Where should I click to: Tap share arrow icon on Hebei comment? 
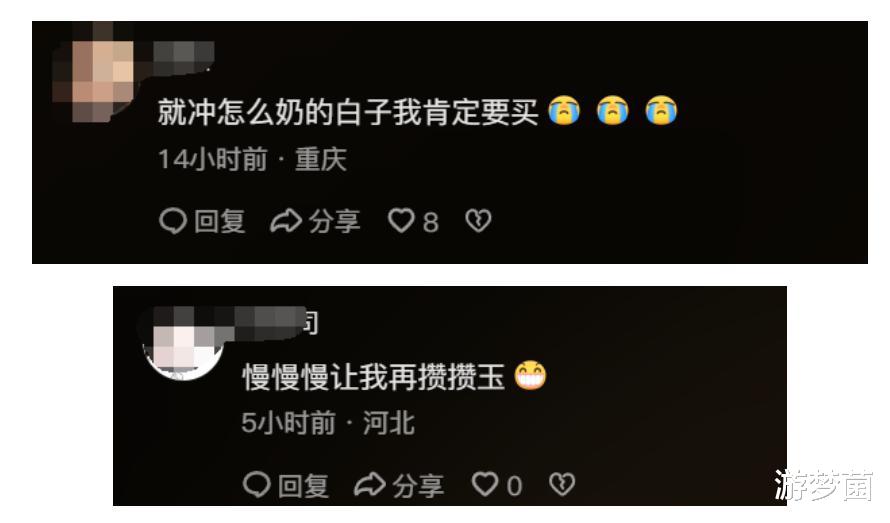pyautogui.click(x=370, y=484)
